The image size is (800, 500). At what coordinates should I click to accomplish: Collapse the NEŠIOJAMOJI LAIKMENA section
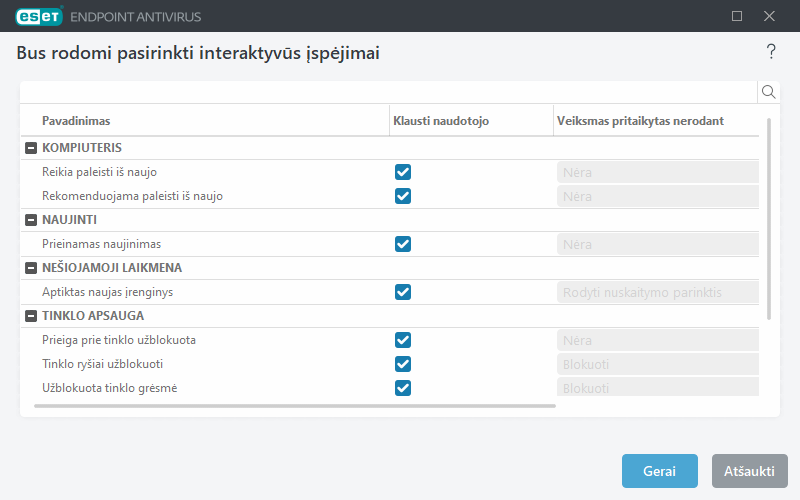click(x=31, y=268)
